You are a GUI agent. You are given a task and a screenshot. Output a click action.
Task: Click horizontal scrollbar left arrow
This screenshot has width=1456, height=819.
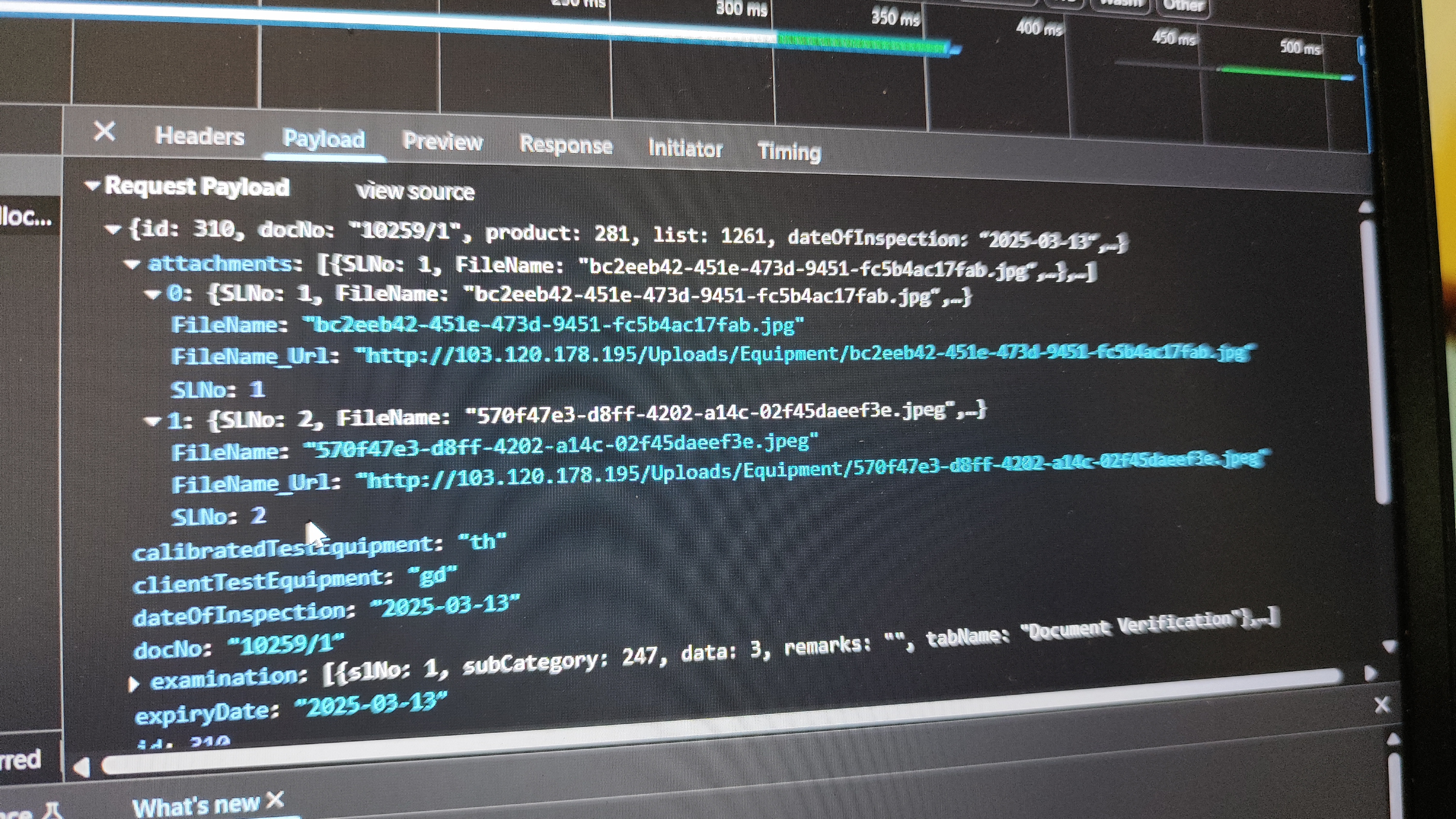(82, 767)
